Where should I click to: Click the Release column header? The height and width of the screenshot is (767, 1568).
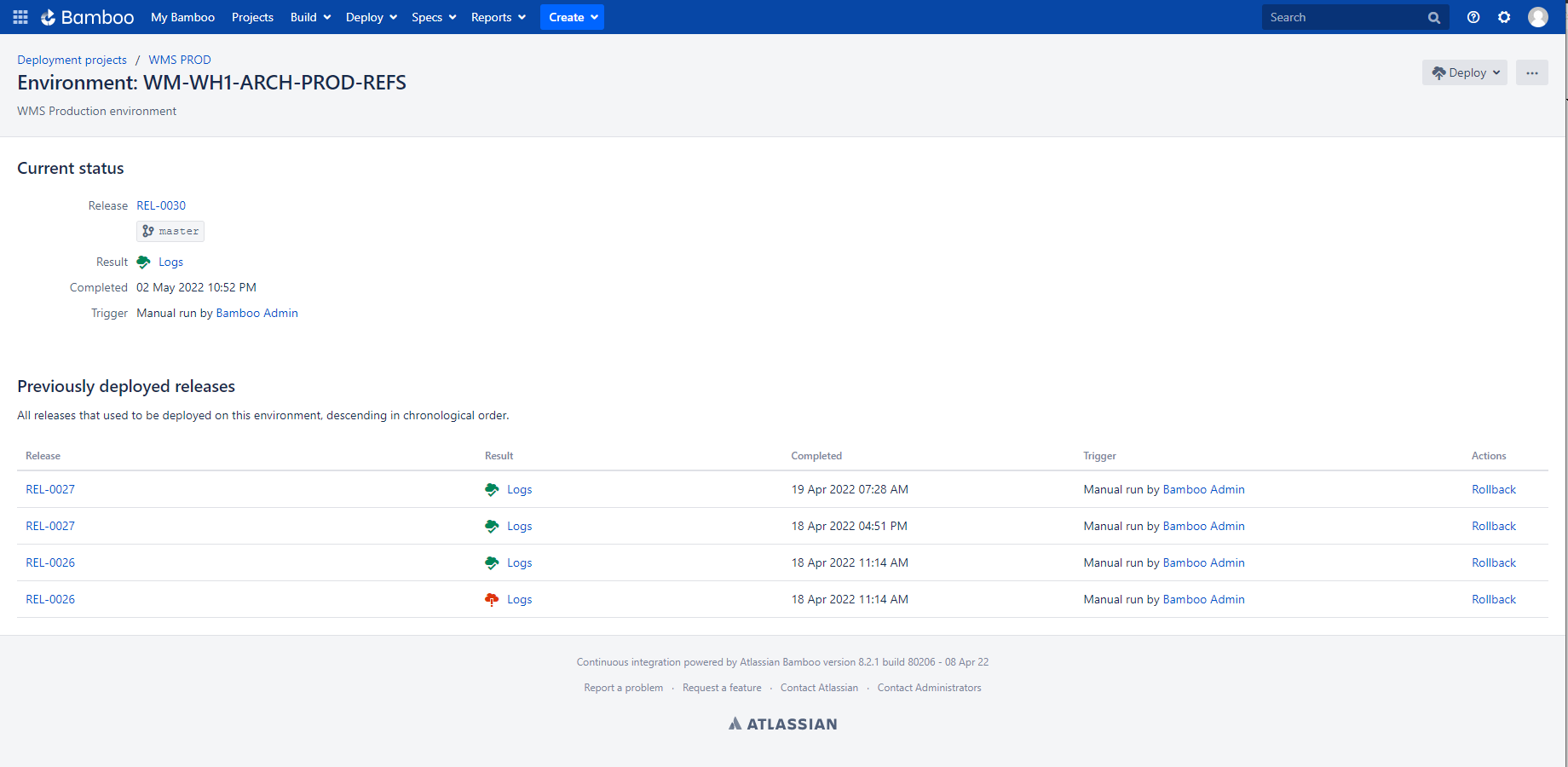coord(43,456)
